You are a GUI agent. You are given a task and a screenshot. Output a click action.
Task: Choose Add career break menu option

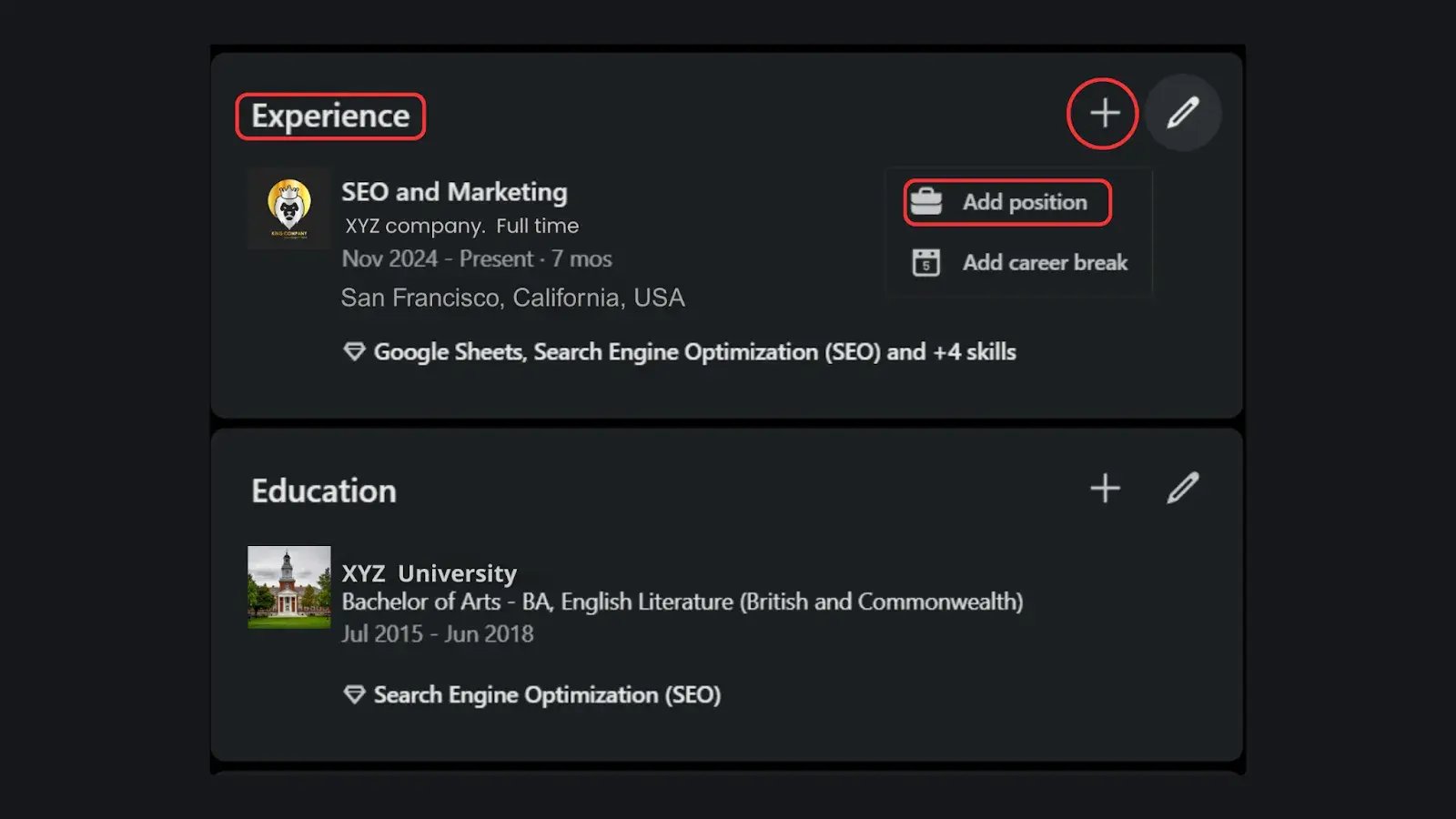tap(1045, 263)
